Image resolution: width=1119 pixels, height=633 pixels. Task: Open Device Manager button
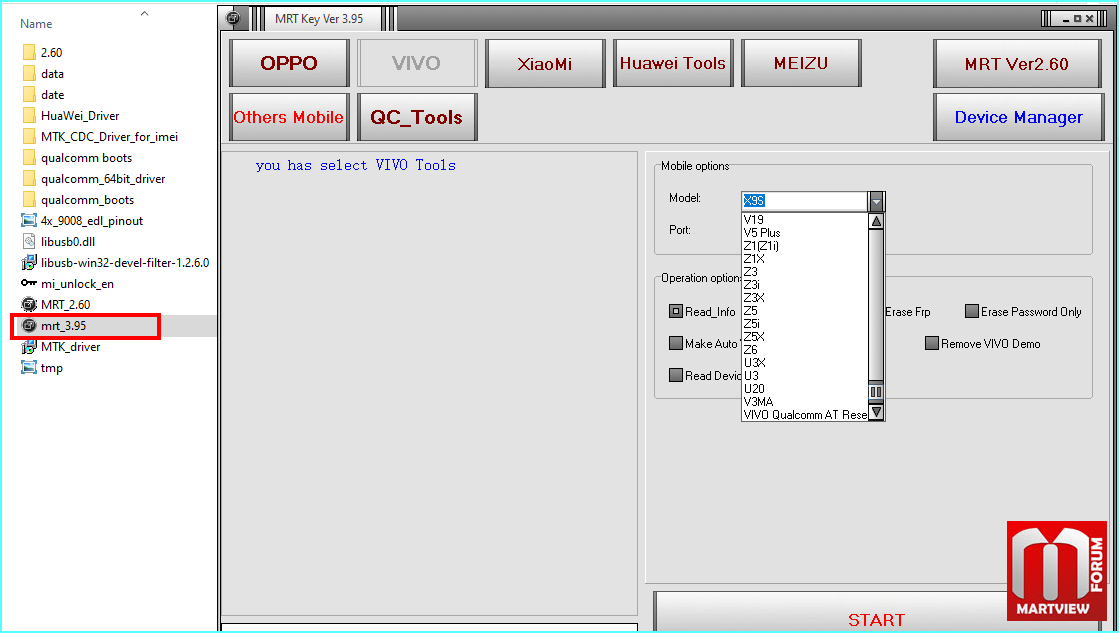pos(1018,117)
